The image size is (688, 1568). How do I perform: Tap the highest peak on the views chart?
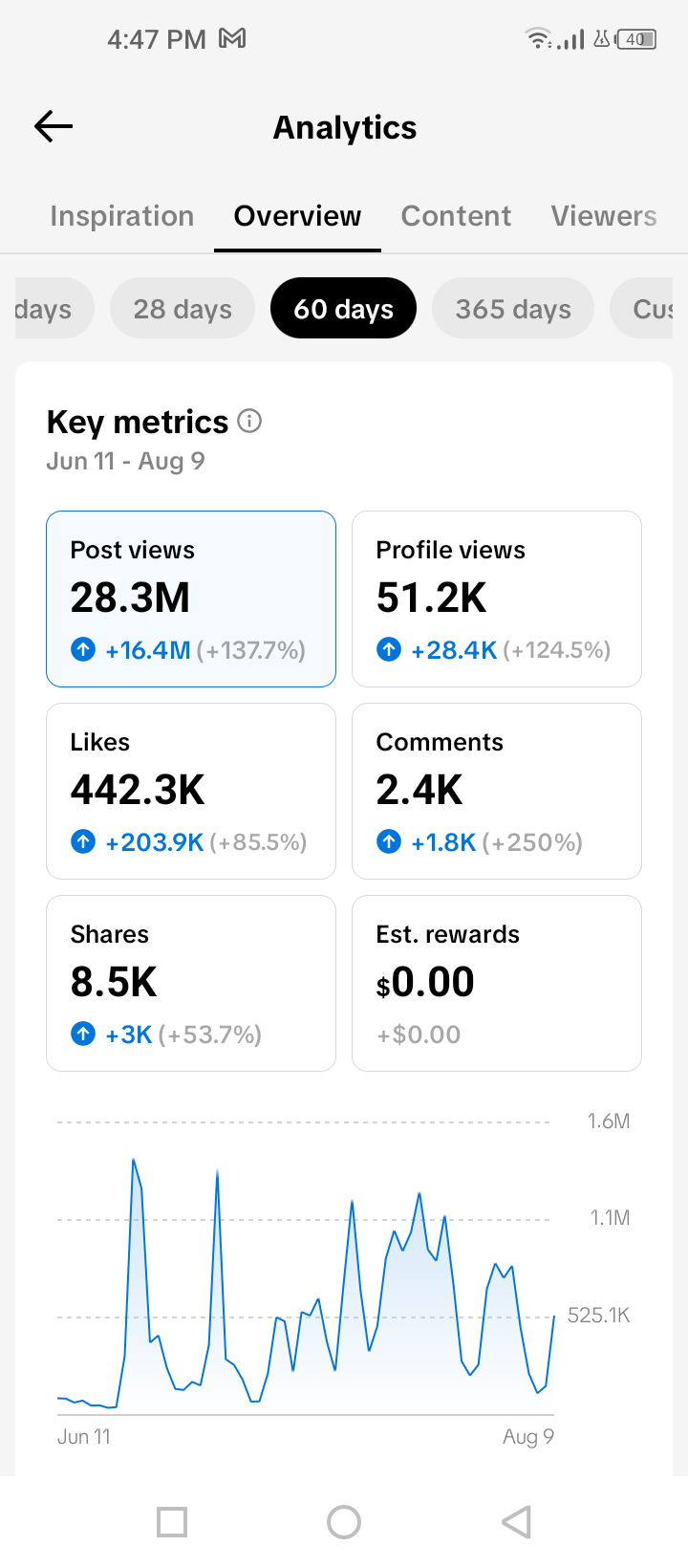click(133, 1161)
